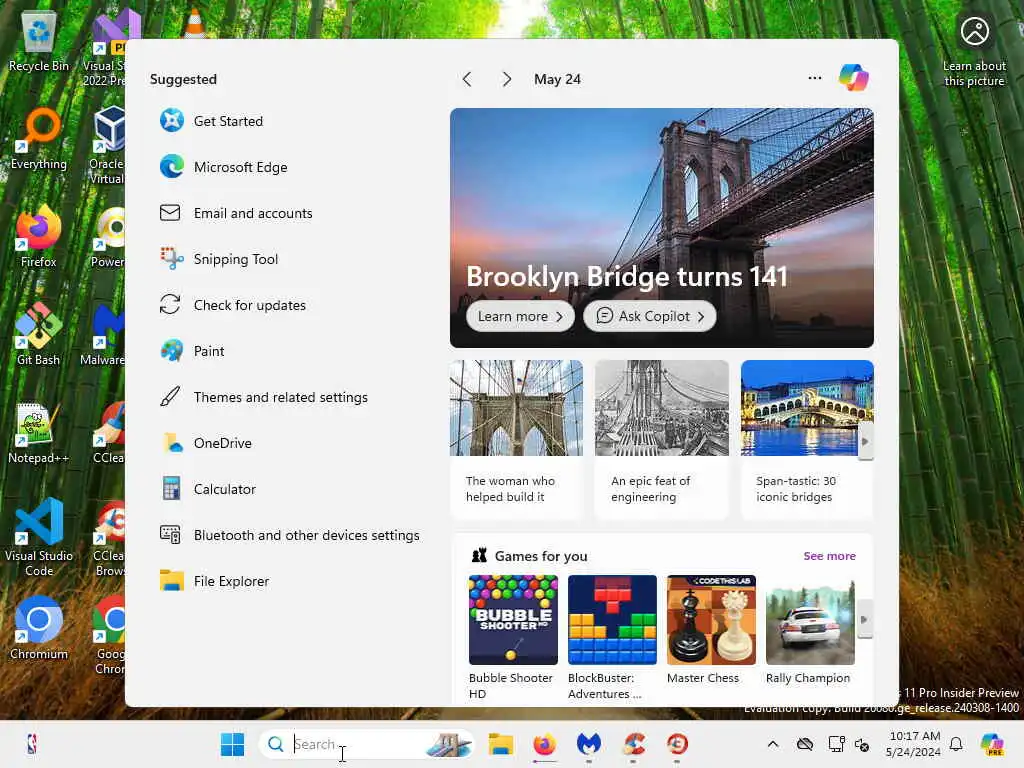Open Calculator app
Screen dimensions: 1024x768
(208, 489)
